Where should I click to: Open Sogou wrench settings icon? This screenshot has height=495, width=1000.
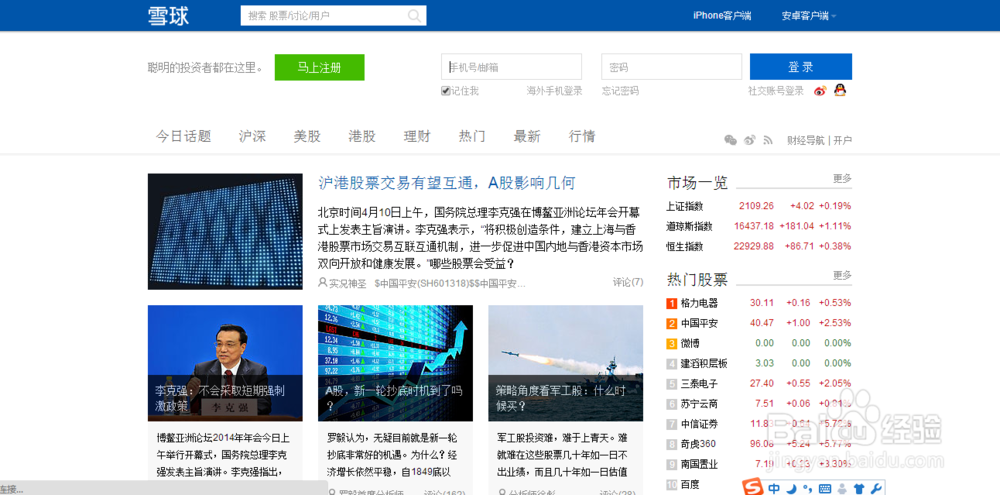point(874,489)
